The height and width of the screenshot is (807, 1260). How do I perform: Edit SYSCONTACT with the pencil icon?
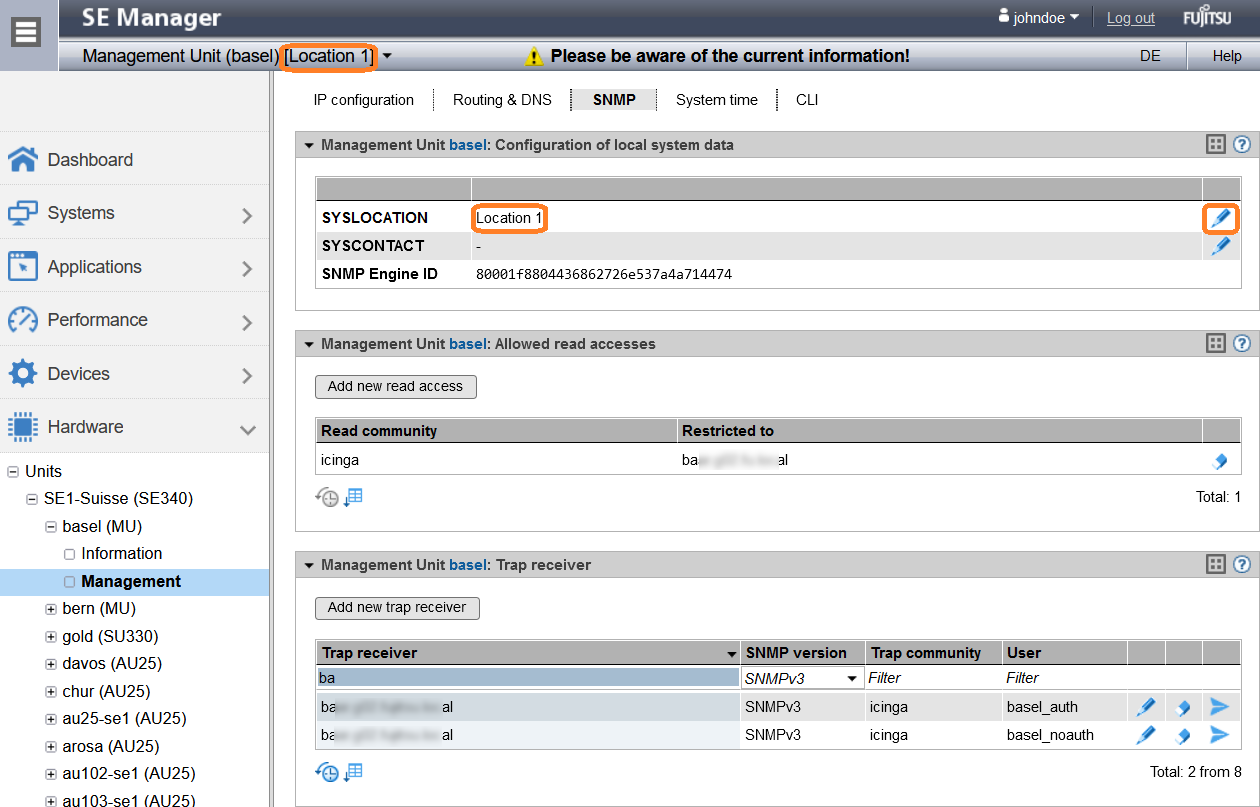[1220, 246]
